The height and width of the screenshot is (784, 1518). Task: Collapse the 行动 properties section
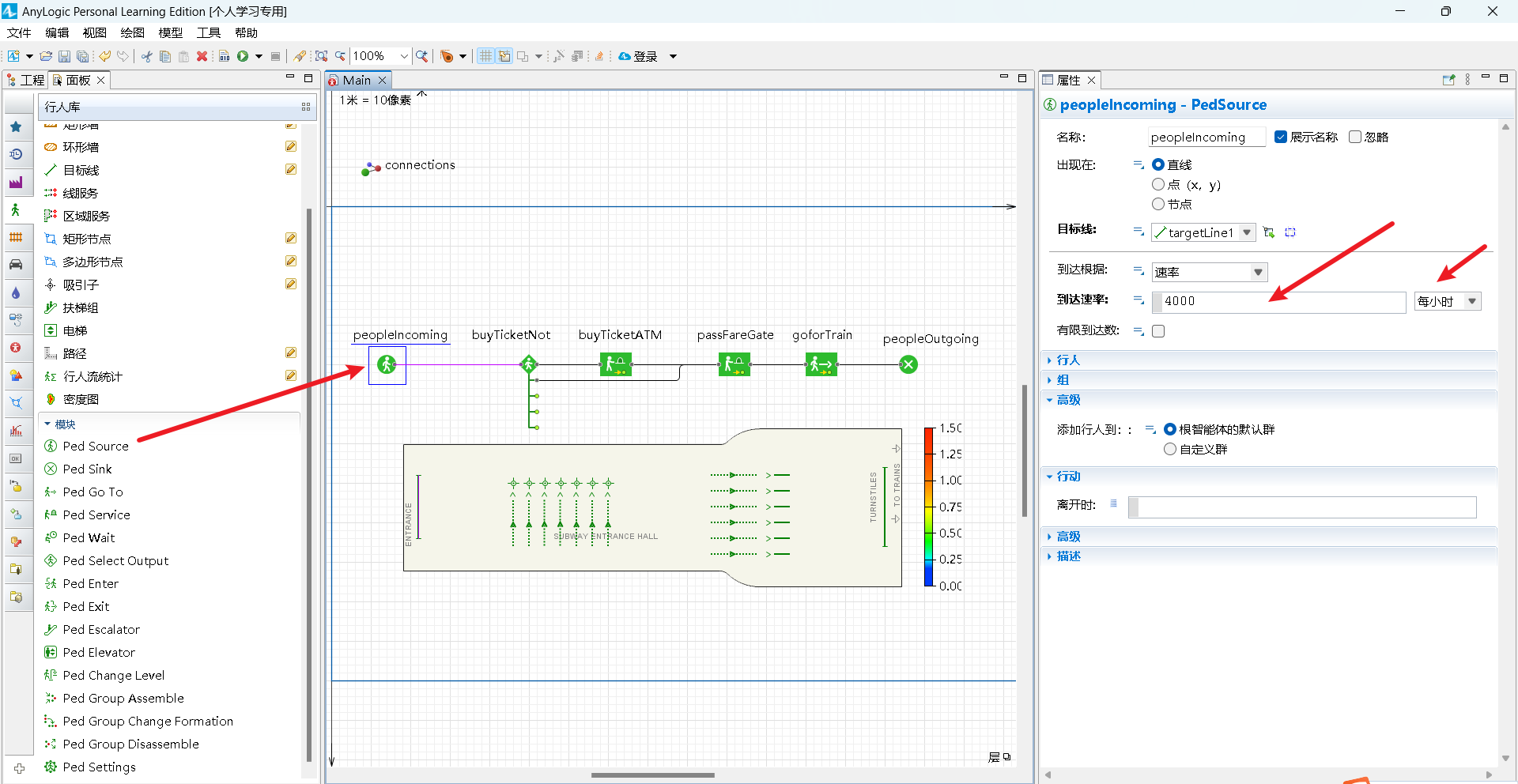[x=1067, y=476]
